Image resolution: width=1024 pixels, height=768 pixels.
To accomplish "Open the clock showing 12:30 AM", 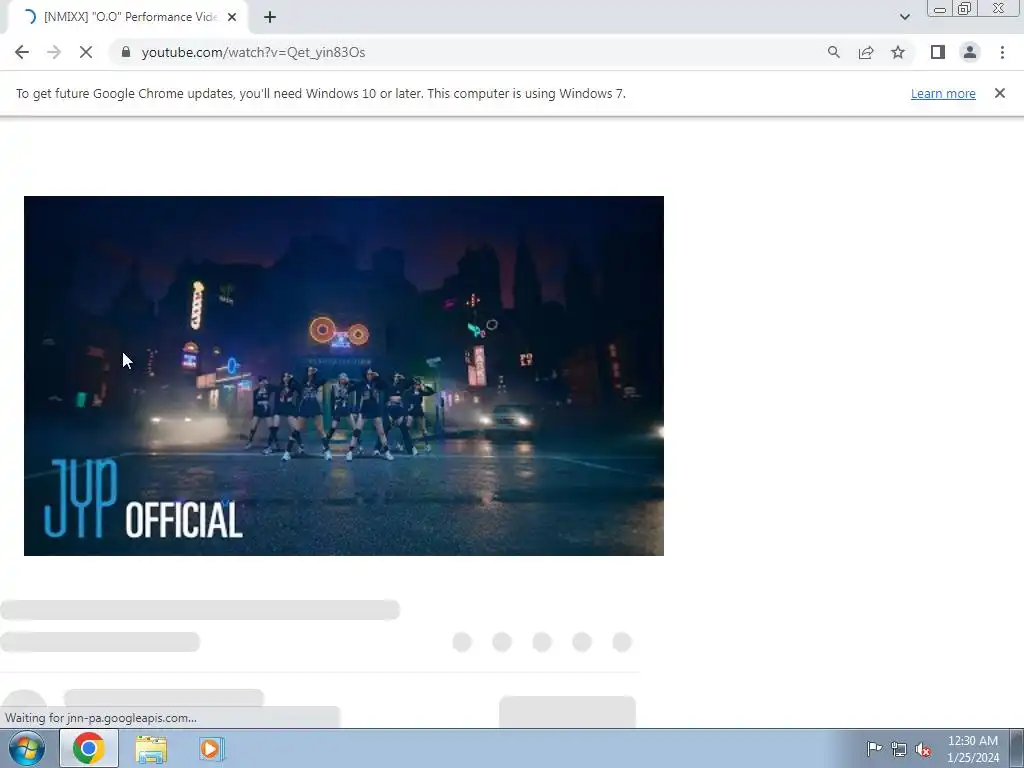I will point(973,749).
